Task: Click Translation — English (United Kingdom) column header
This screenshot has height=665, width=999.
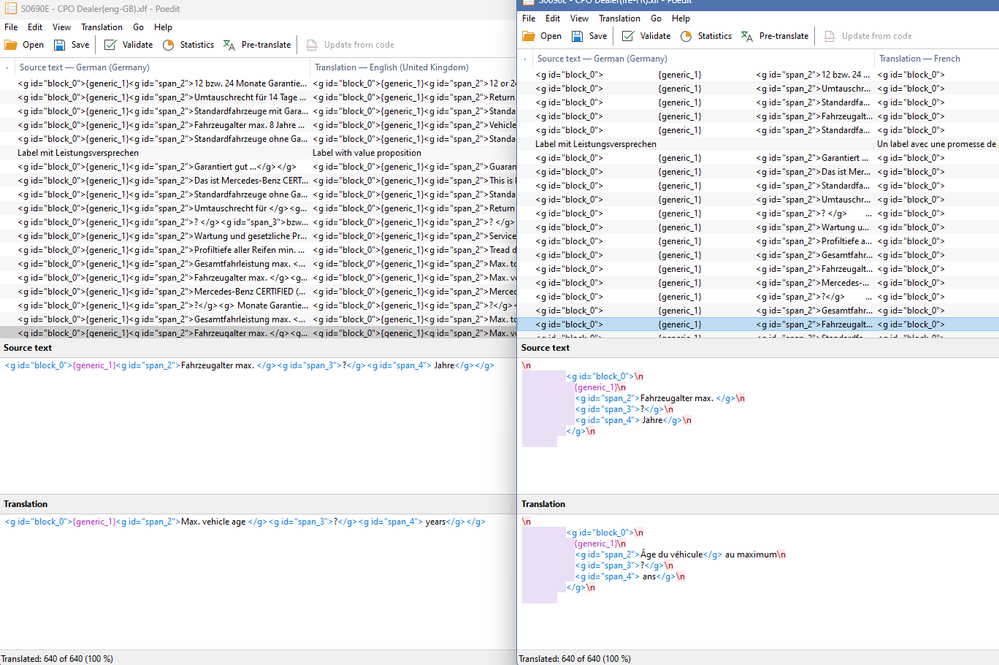Action: click(x=391, y=67)
